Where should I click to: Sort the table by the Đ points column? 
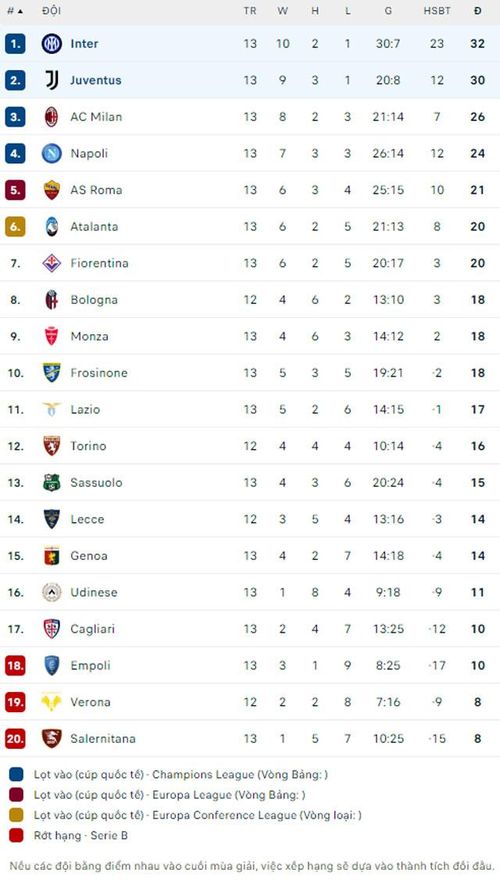pyautogui.click(x=478, y=11)
